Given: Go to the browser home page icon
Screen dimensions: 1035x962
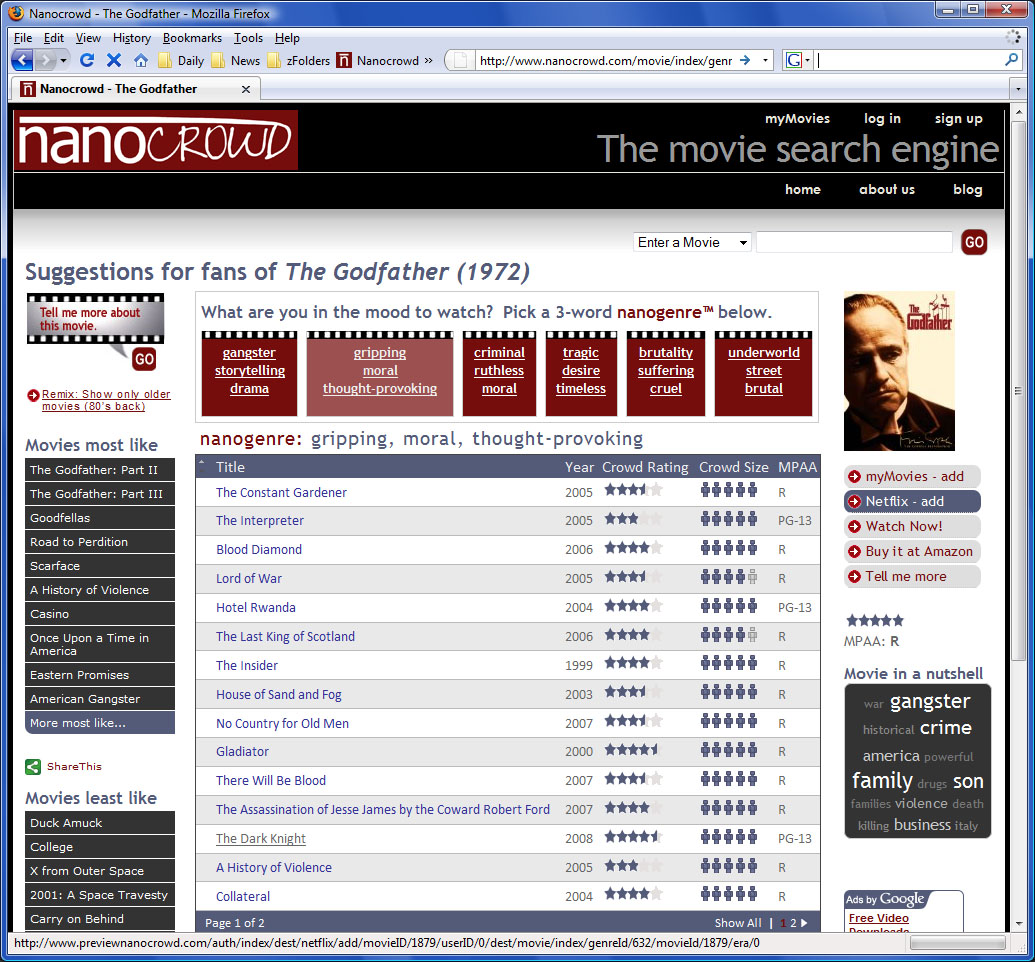Looking at the screenshot, I should 141,61.
